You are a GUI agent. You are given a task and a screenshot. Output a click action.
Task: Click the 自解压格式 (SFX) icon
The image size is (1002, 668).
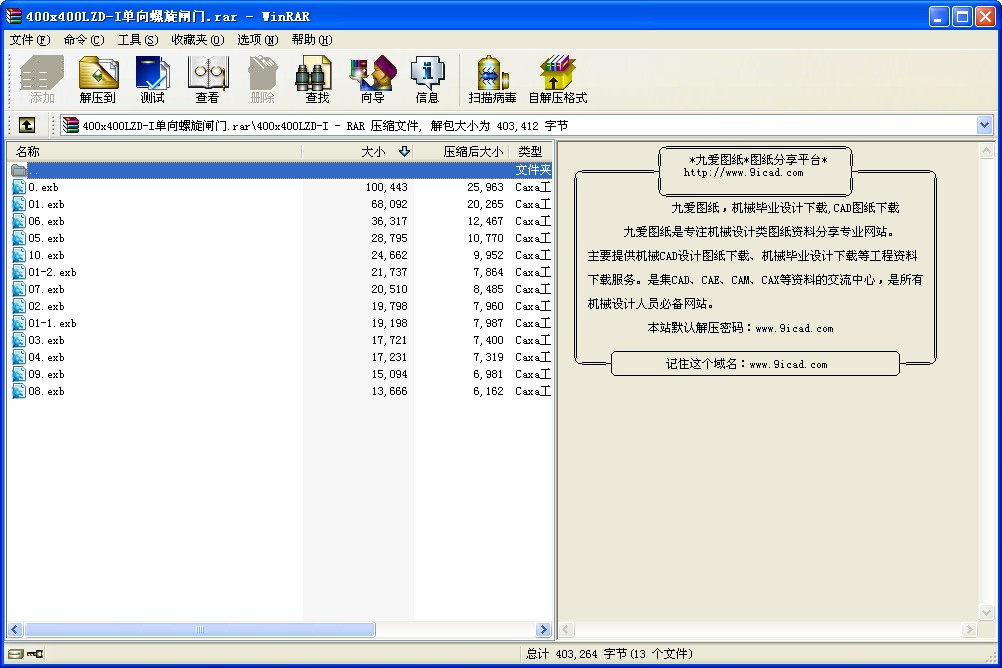point(557,79)
